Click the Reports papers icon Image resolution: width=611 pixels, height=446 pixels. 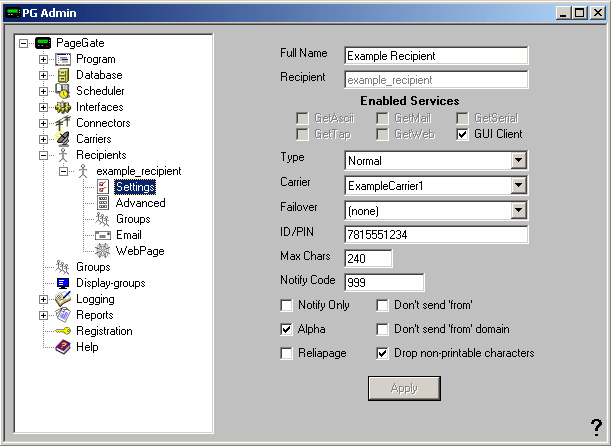tap(63, 315)
